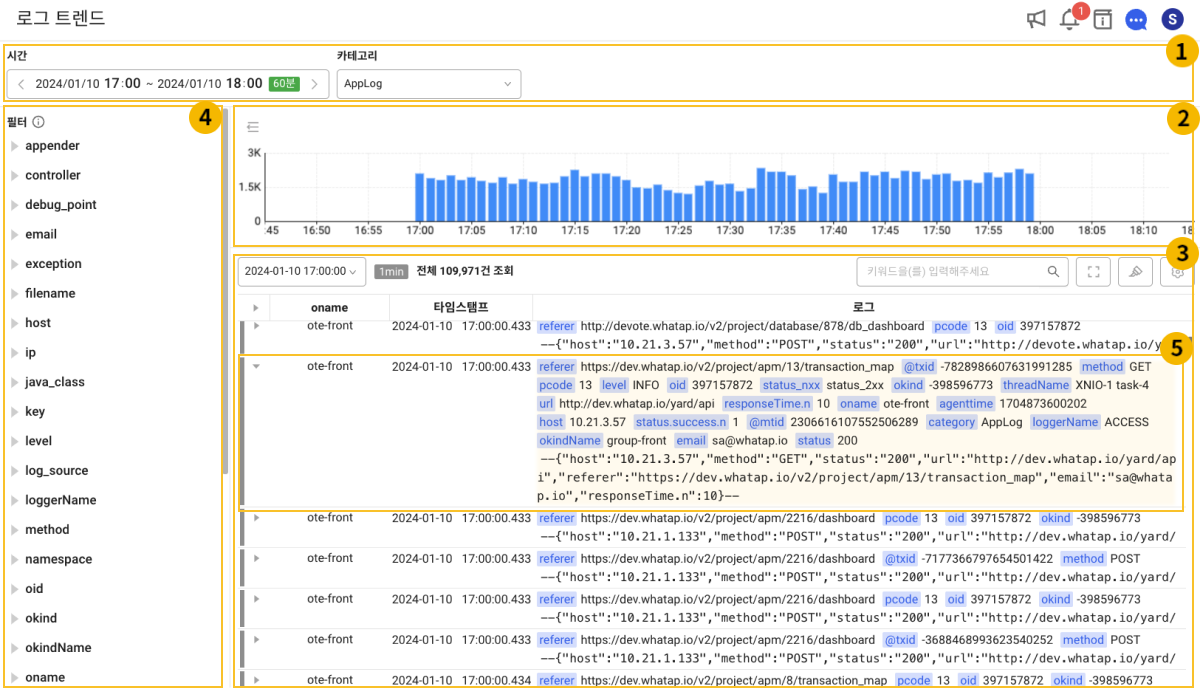Click the responseTime.n tag
Image resolution: width=1201 pixels, height=688 pixels.
768,403
